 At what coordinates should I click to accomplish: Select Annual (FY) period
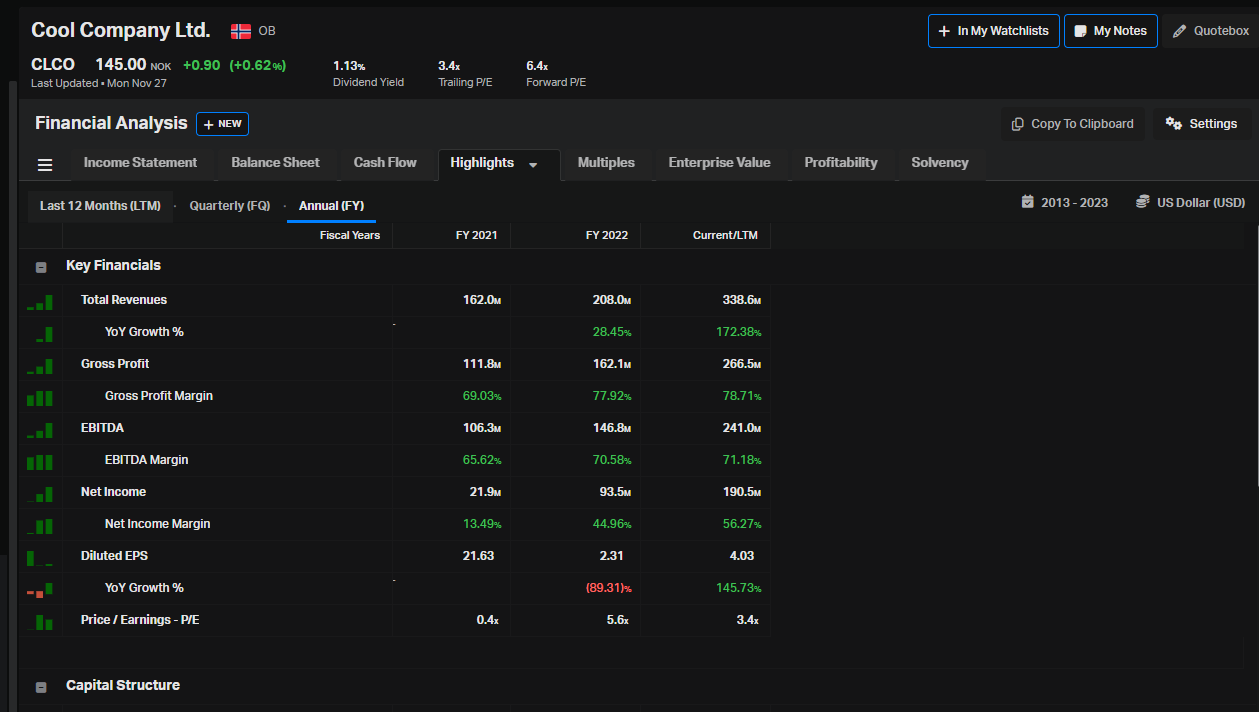click(331, 206)
